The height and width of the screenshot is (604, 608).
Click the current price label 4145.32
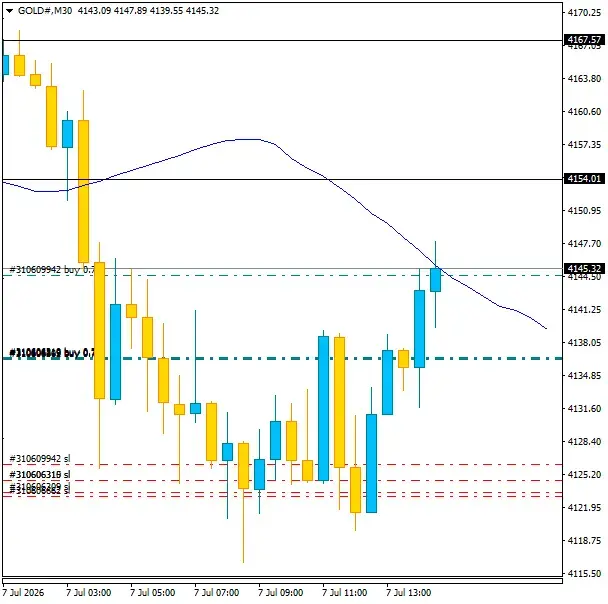pyautogui.click(x=584, y=268)
